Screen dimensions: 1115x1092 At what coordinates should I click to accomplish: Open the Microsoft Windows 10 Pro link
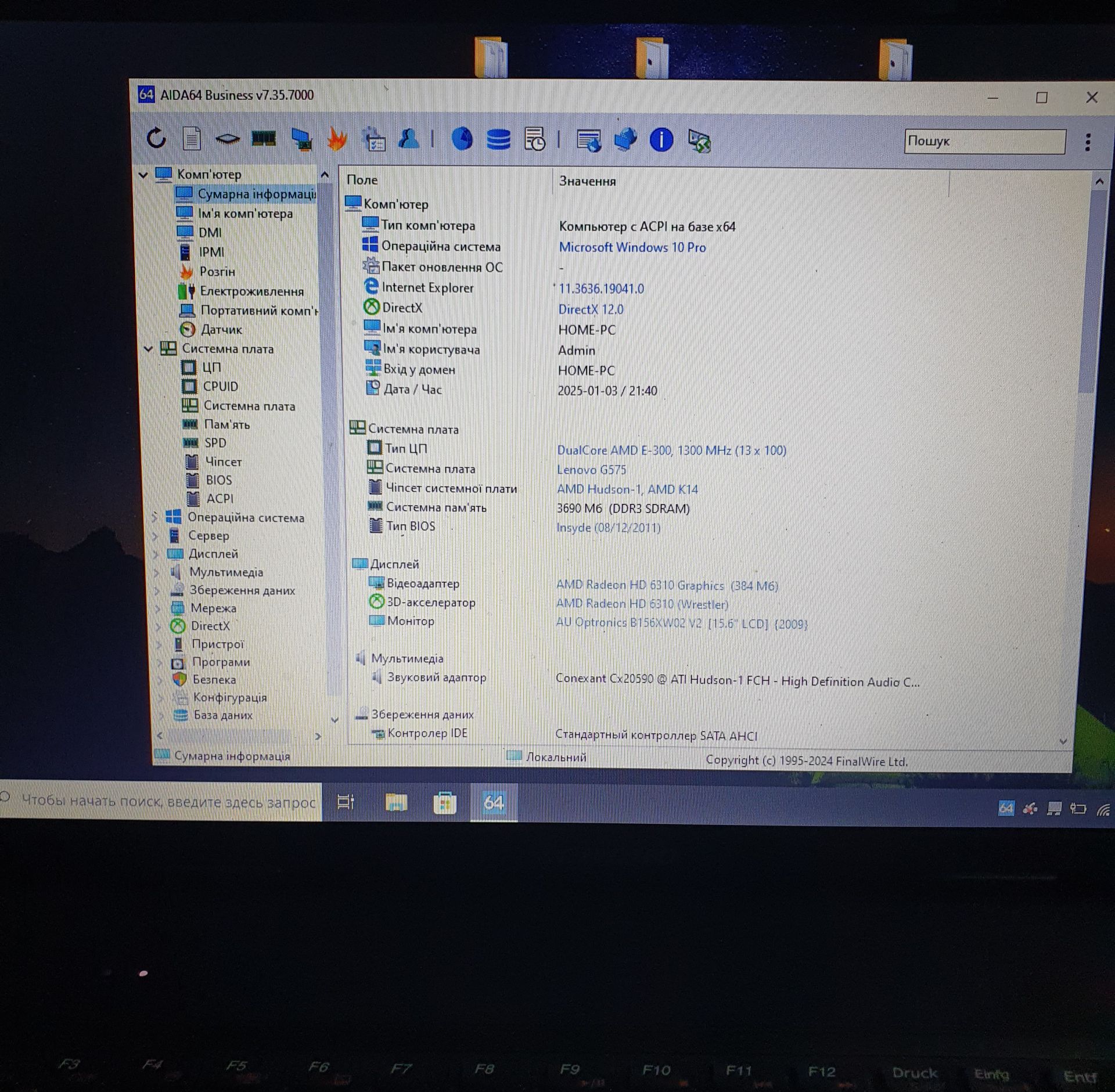(632, 247)
